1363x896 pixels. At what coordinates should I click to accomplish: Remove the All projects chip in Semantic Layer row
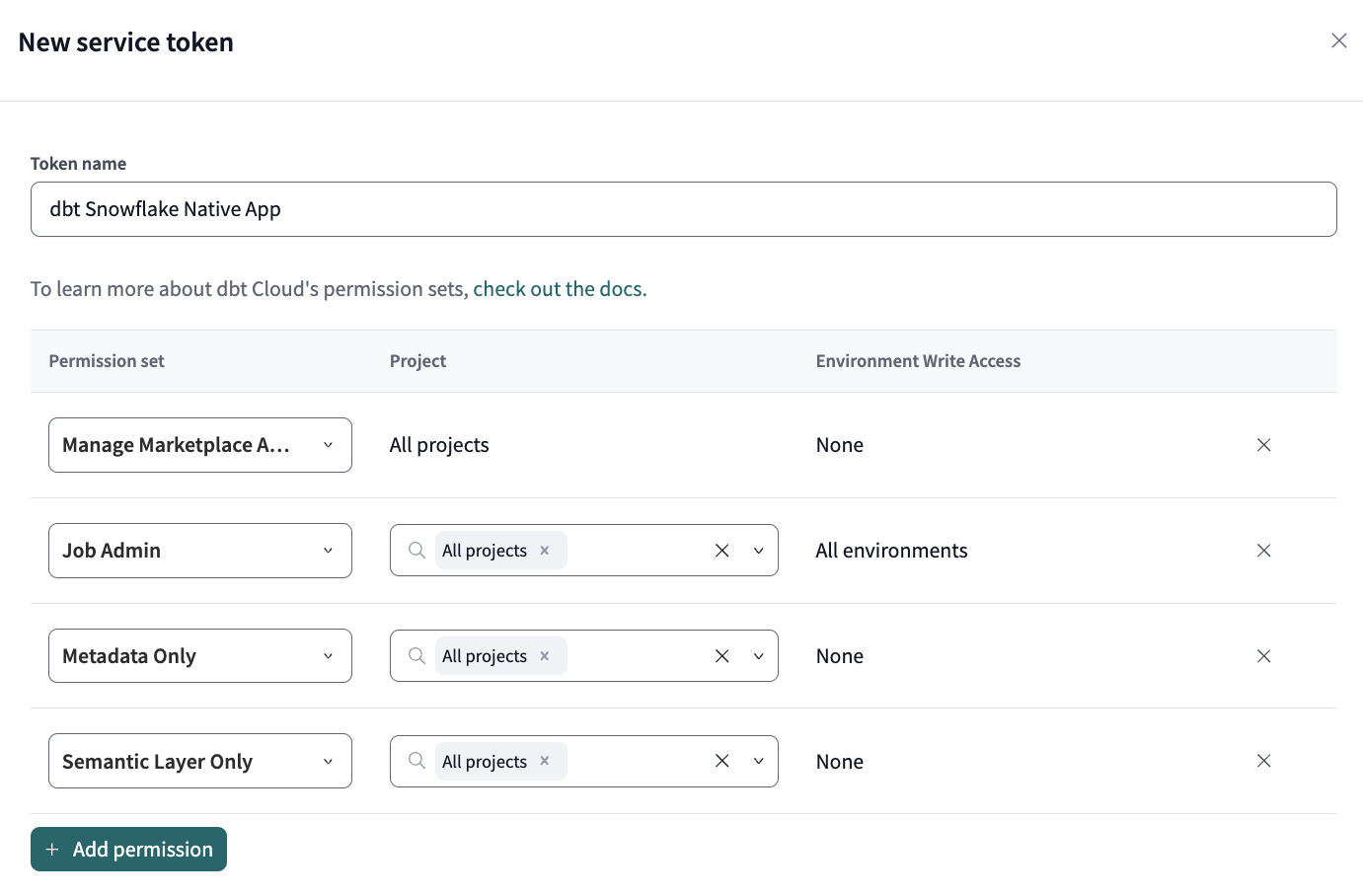tap(544, 761)
